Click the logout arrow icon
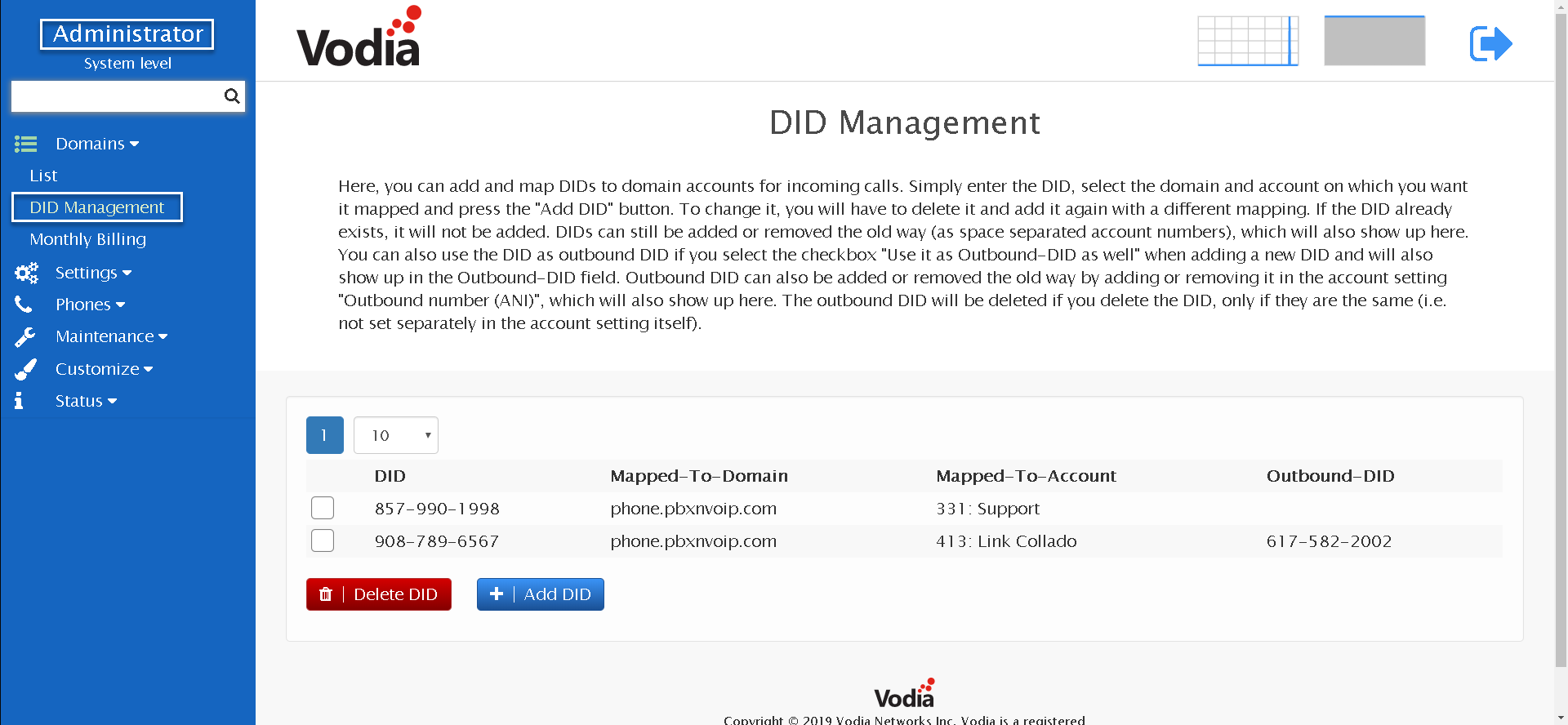Screen dimensions: 1568x725 coord(1491,43)
